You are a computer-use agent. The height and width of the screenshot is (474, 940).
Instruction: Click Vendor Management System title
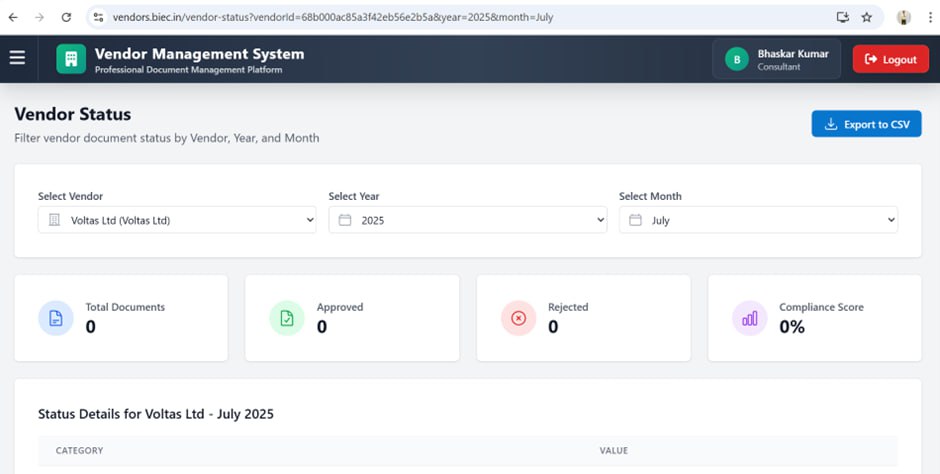[200, 54]
